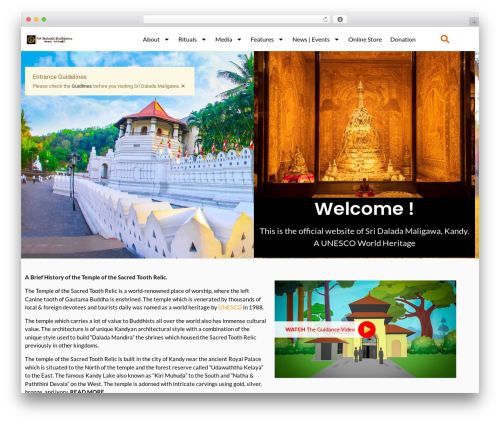
Task: Click the READ MORE link
Action: tap(87, 391)
